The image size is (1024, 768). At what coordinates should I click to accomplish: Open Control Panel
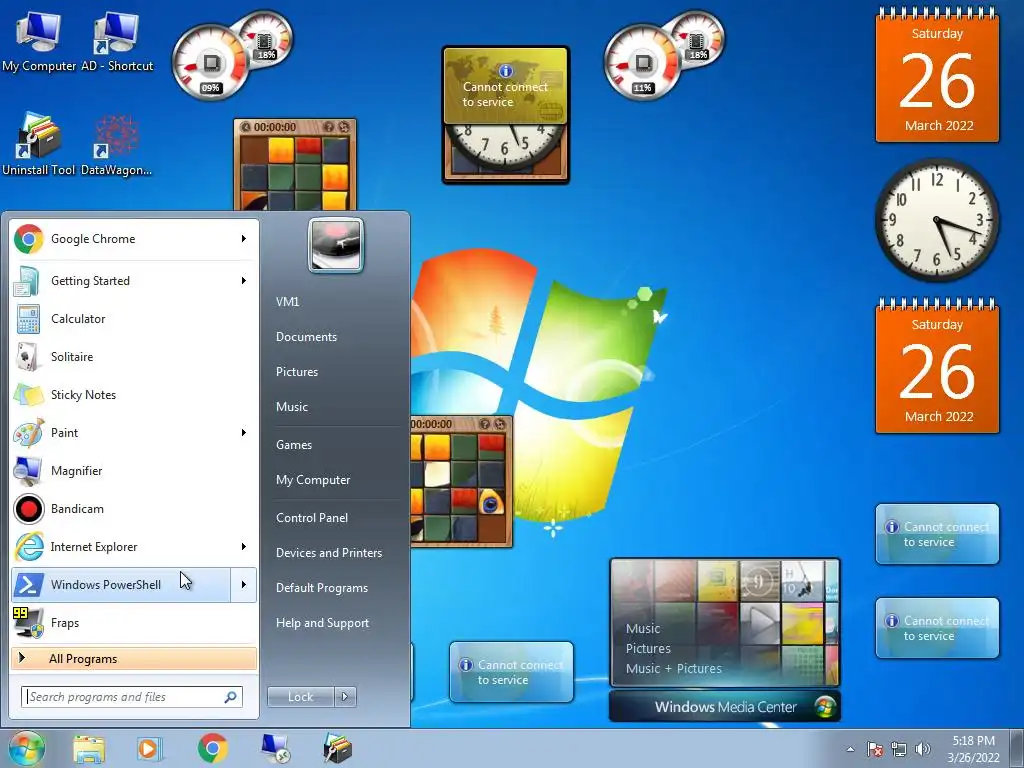coord(312,518)
